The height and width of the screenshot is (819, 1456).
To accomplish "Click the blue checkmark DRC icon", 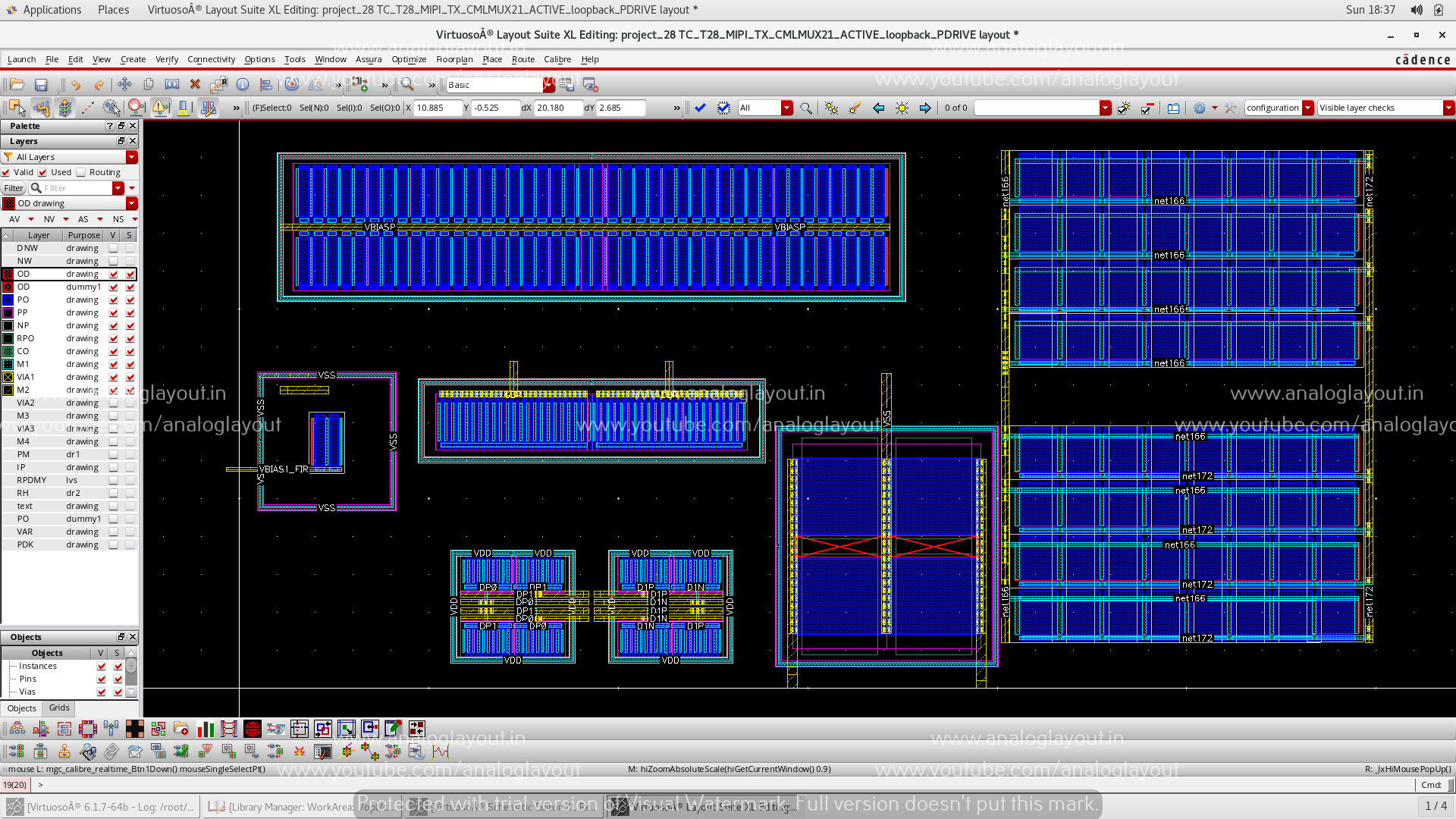I will click(700, 108).
